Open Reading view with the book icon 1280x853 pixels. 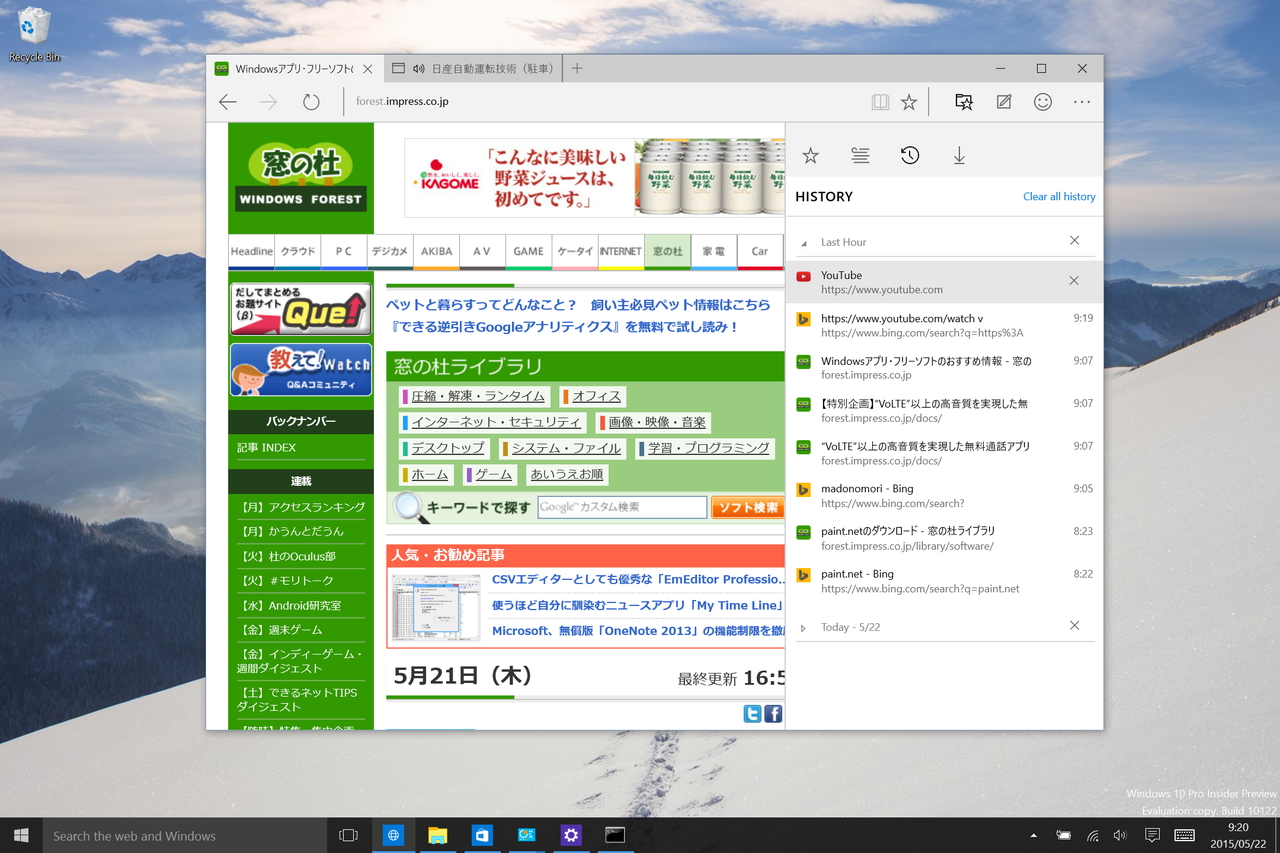pyautogui.click(x=881, y=101)
